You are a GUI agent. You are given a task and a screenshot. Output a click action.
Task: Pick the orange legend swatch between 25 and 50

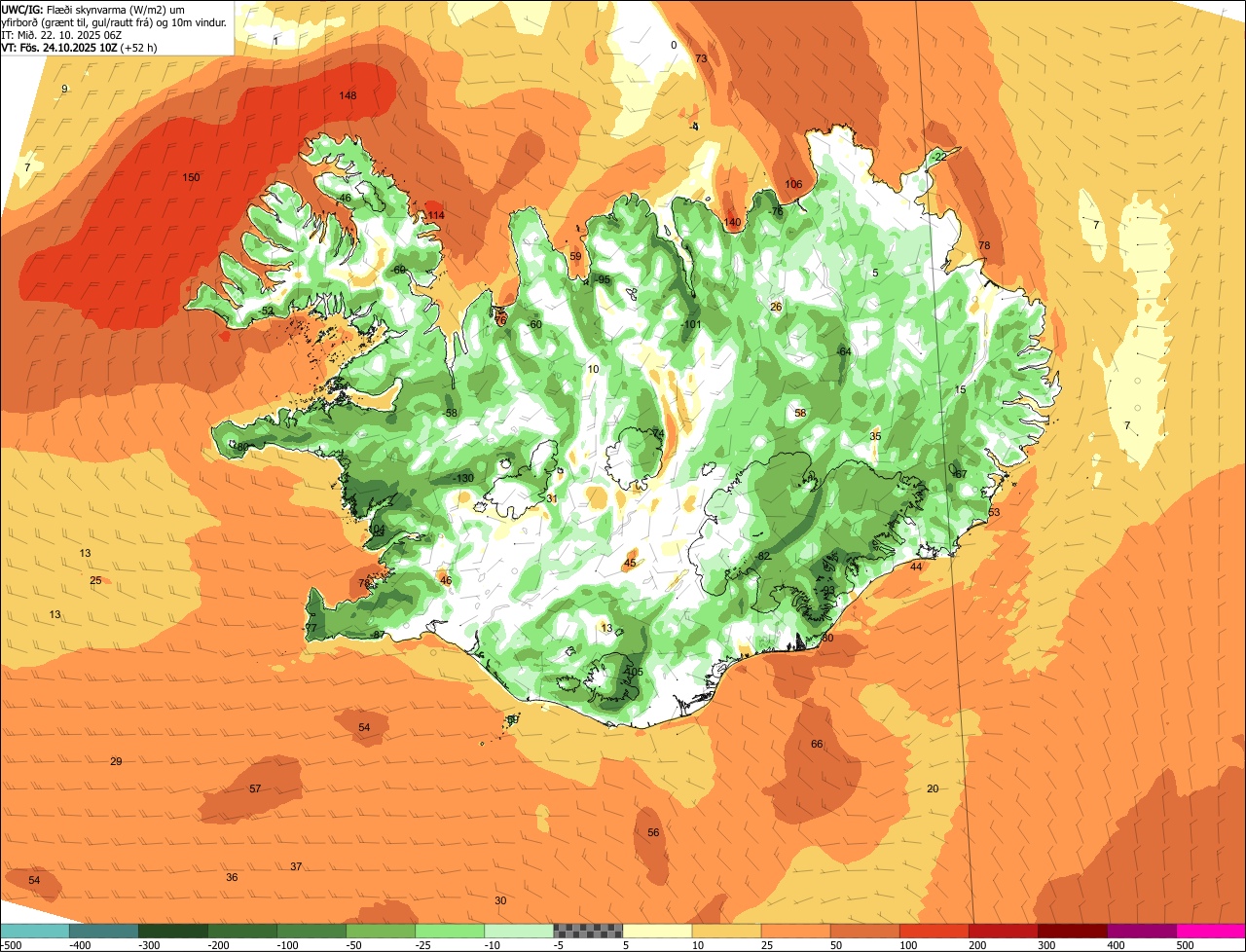[x=795, y=931]
